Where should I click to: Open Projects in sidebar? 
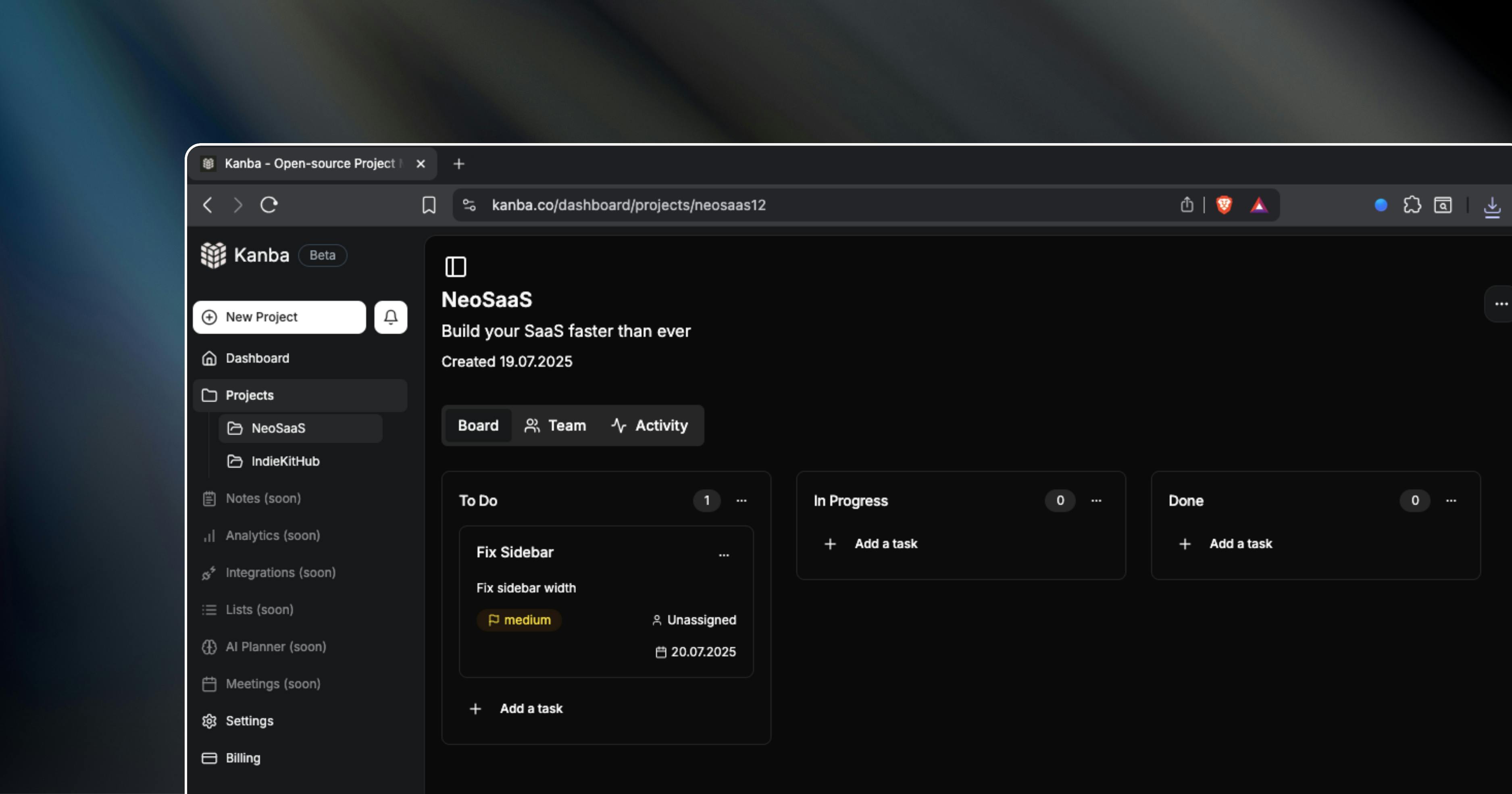[300, 395]
